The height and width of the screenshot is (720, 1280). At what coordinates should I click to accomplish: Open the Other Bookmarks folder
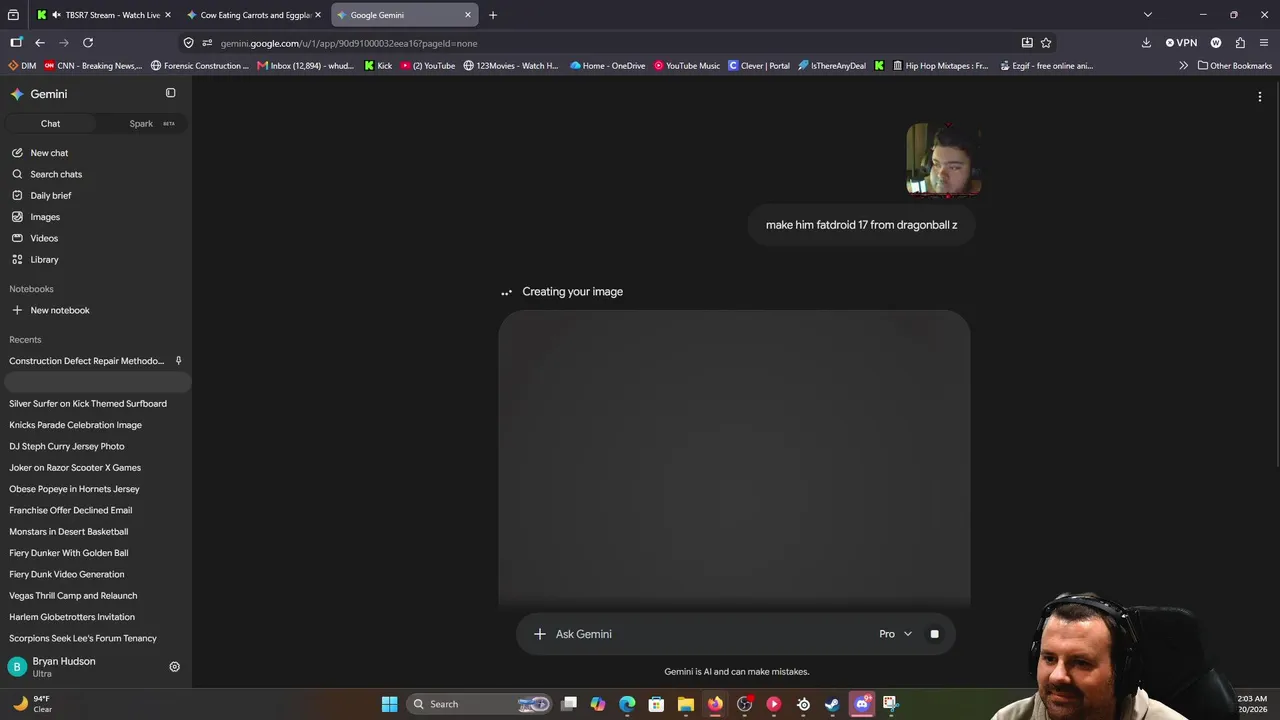(1235, 66)
